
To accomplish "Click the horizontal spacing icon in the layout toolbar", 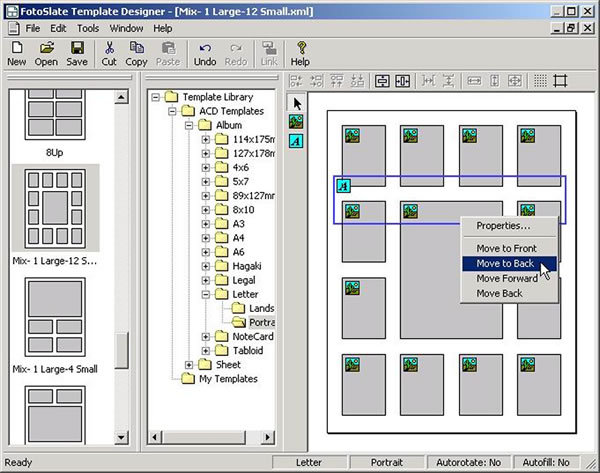I will pos(428,81).
